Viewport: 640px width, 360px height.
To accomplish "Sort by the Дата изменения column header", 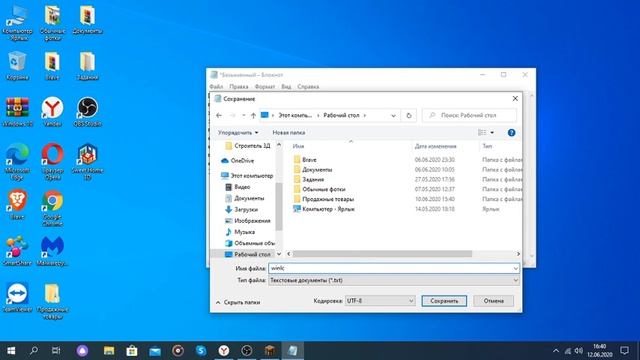I will tap(436, 146).
